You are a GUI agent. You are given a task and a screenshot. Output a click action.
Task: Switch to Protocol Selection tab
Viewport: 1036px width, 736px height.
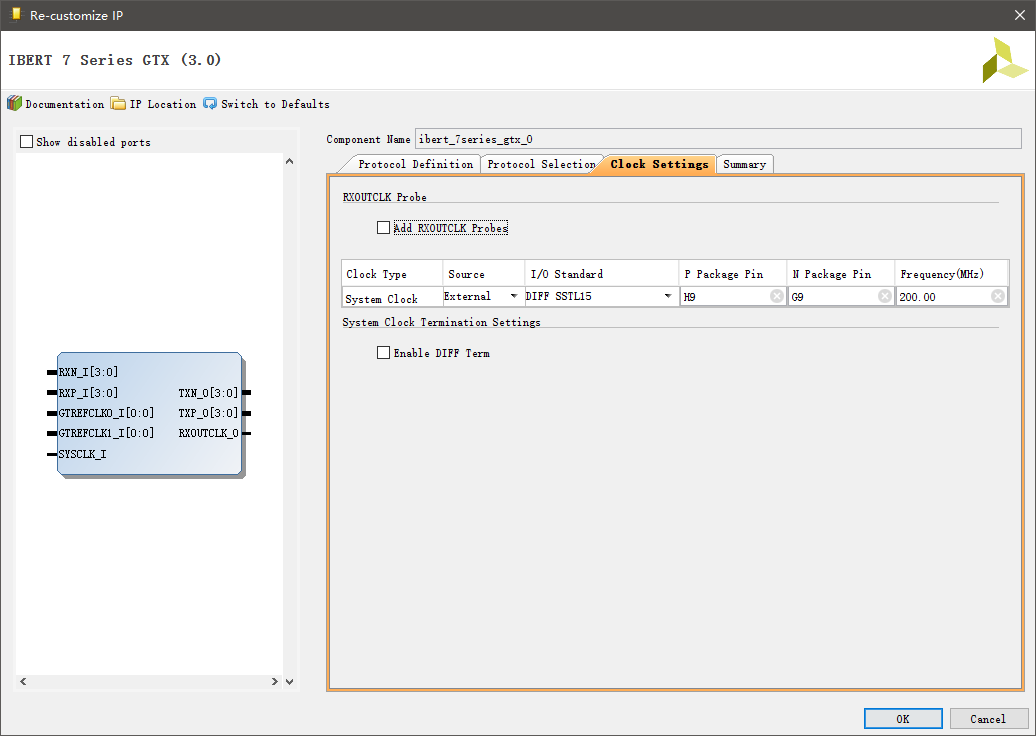[x=541, y=164]
